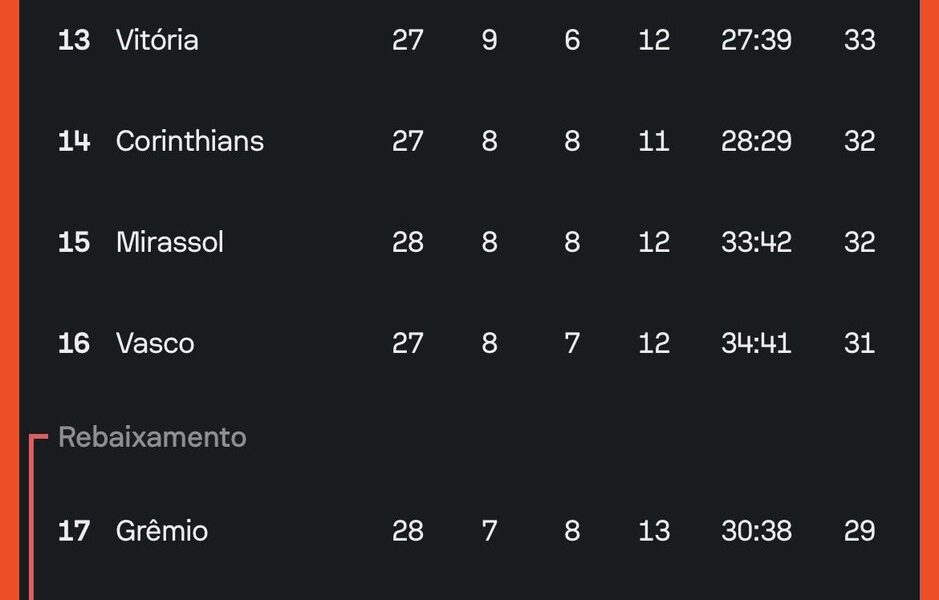Click the Rebaixamento section label
The image size is (939, 600).
[x=152, y=437]
